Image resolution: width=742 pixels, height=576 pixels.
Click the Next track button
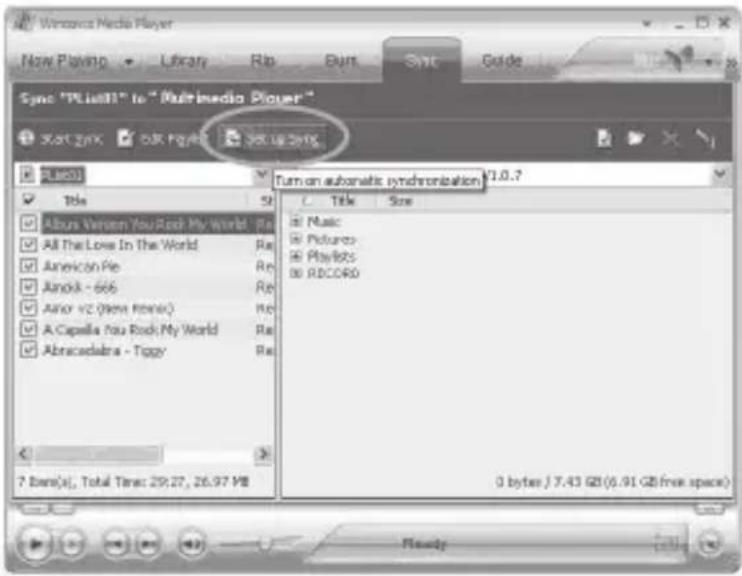(x=148, y=544)
